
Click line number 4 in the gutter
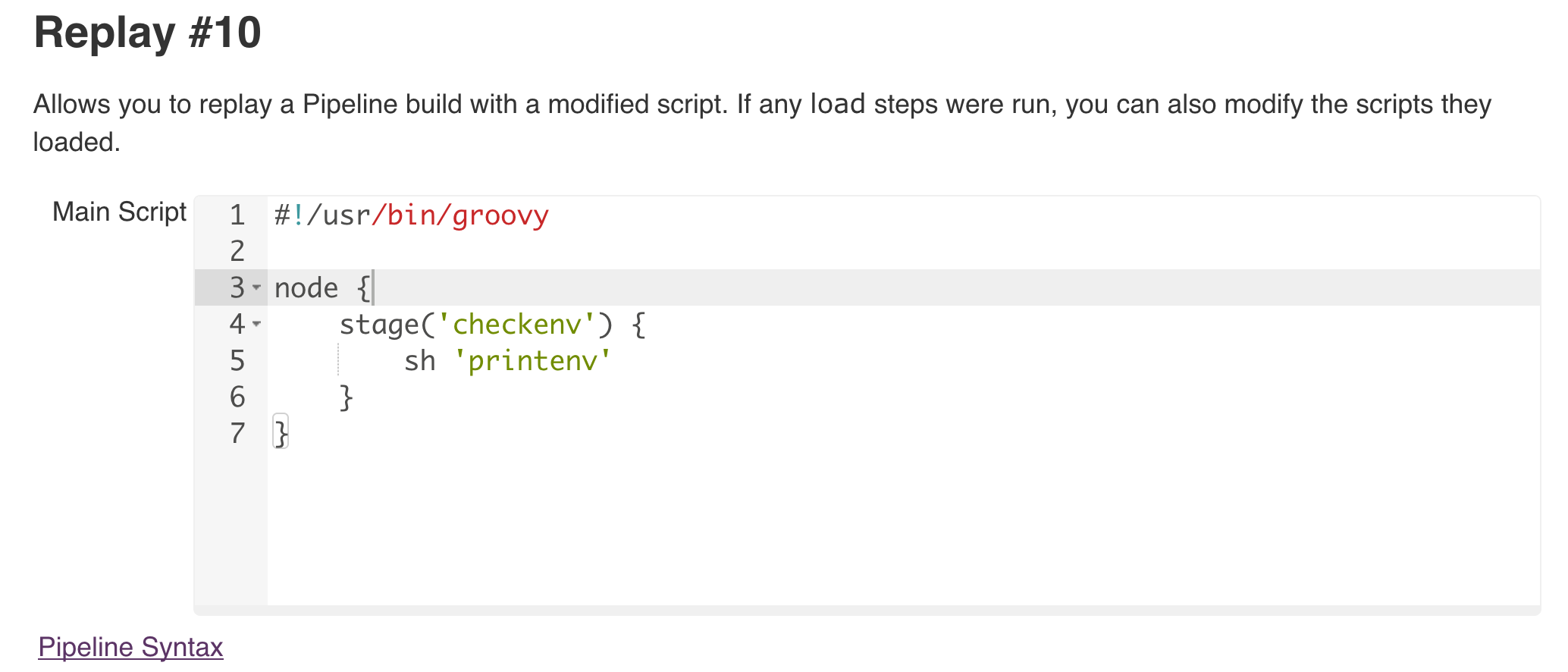(x=237, y=325)
